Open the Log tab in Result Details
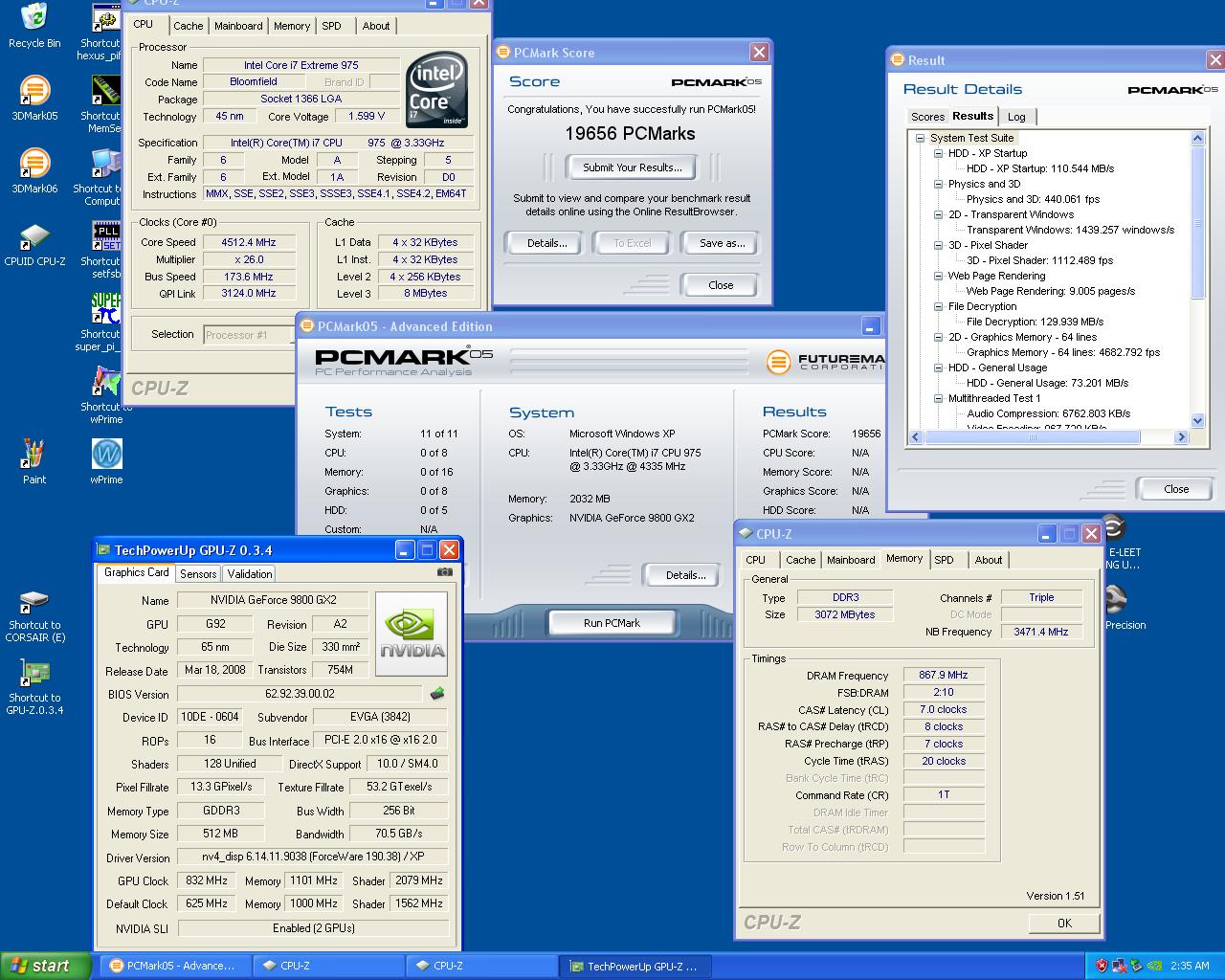The height and width of the screenshot is (980, 1225). click(1016, 117)
